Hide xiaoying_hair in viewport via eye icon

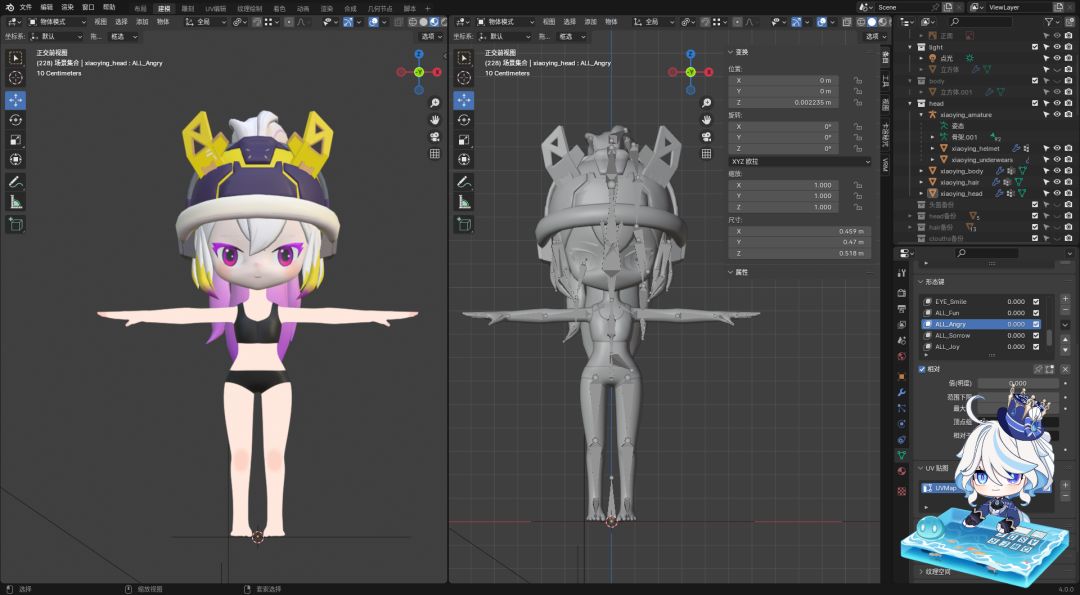1057,182
